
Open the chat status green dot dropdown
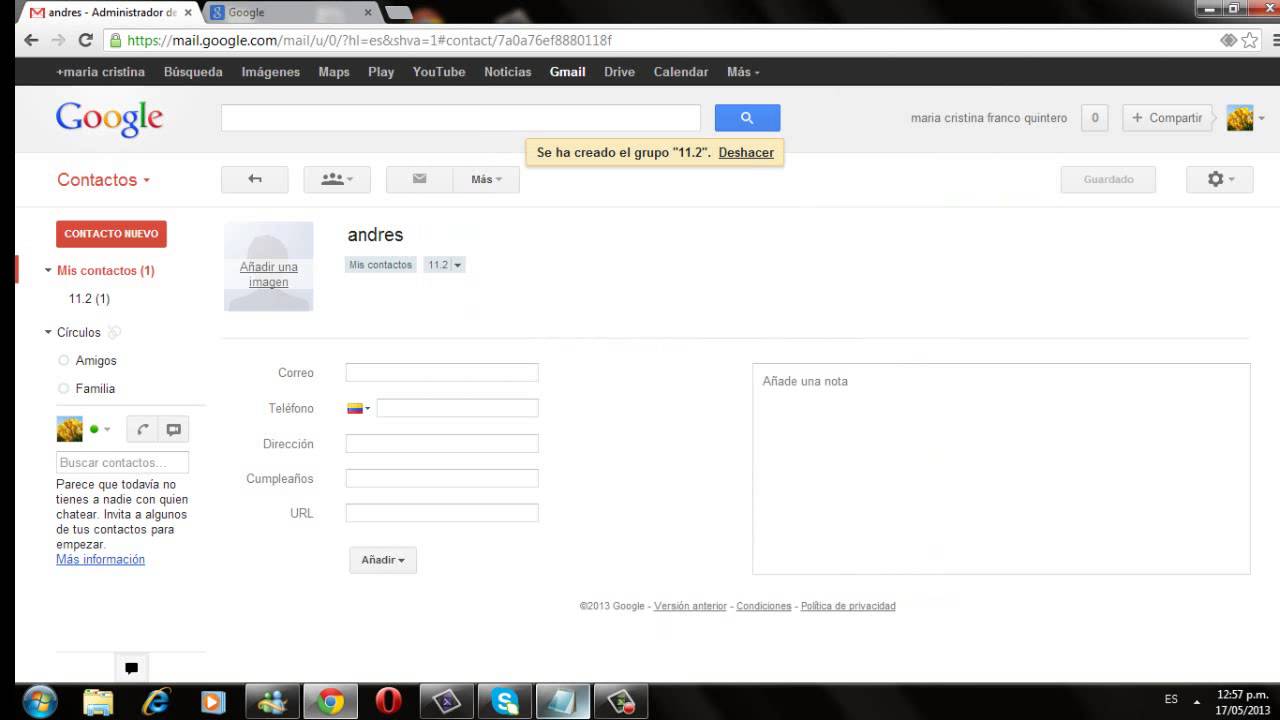99,429
